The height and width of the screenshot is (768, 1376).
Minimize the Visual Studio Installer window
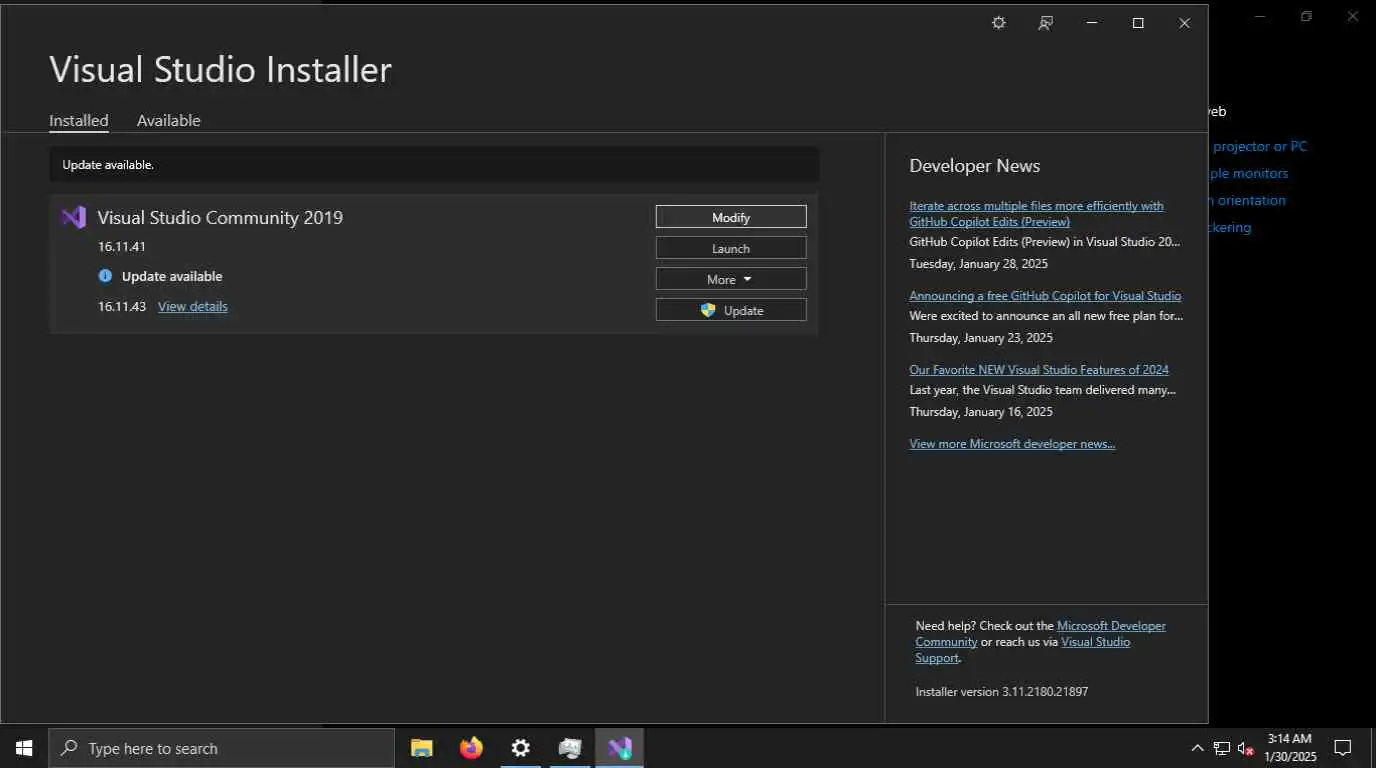click(1091, 23)
